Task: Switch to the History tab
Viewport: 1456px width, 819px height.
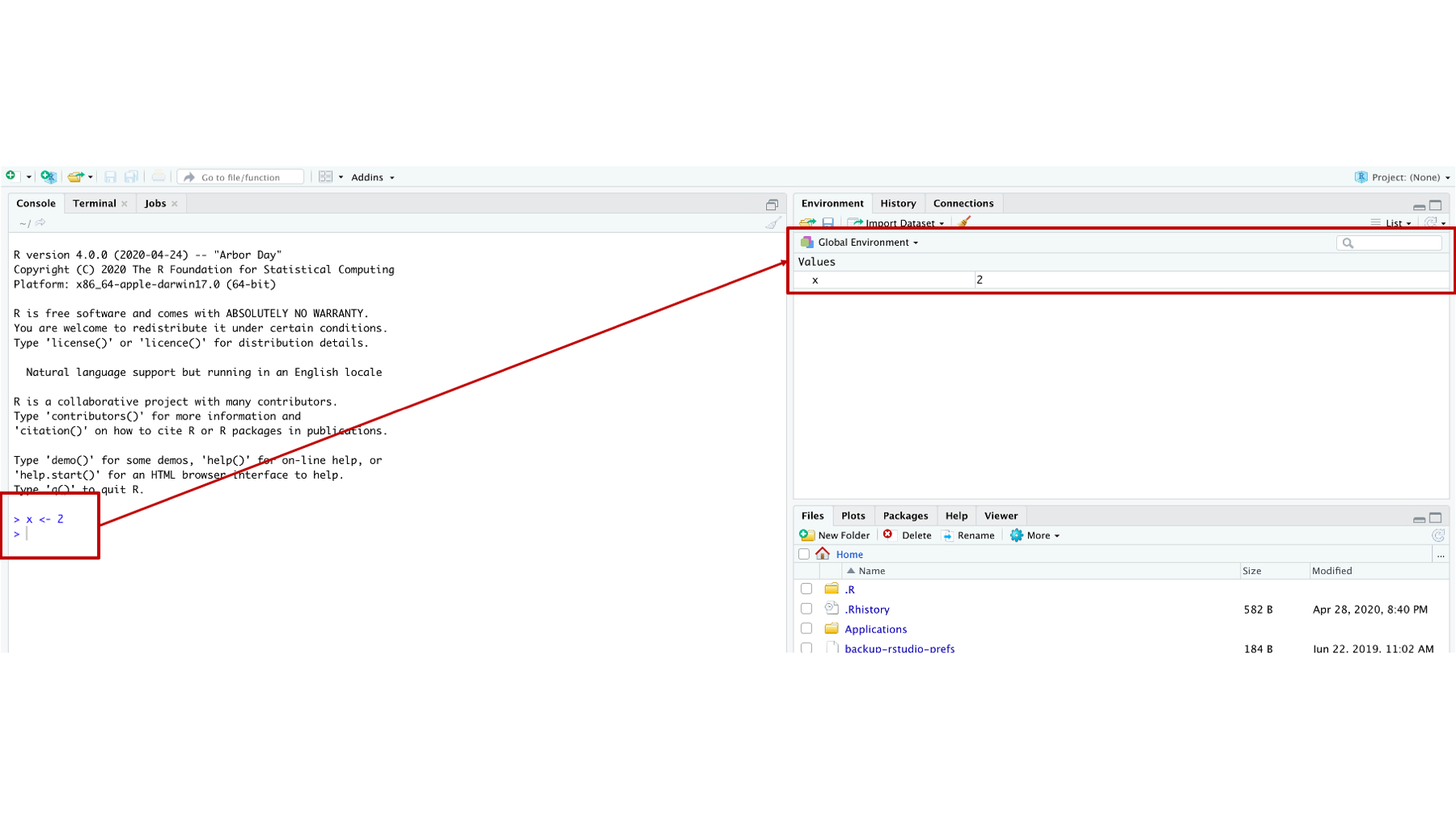Action: click(x=898, y=204)
